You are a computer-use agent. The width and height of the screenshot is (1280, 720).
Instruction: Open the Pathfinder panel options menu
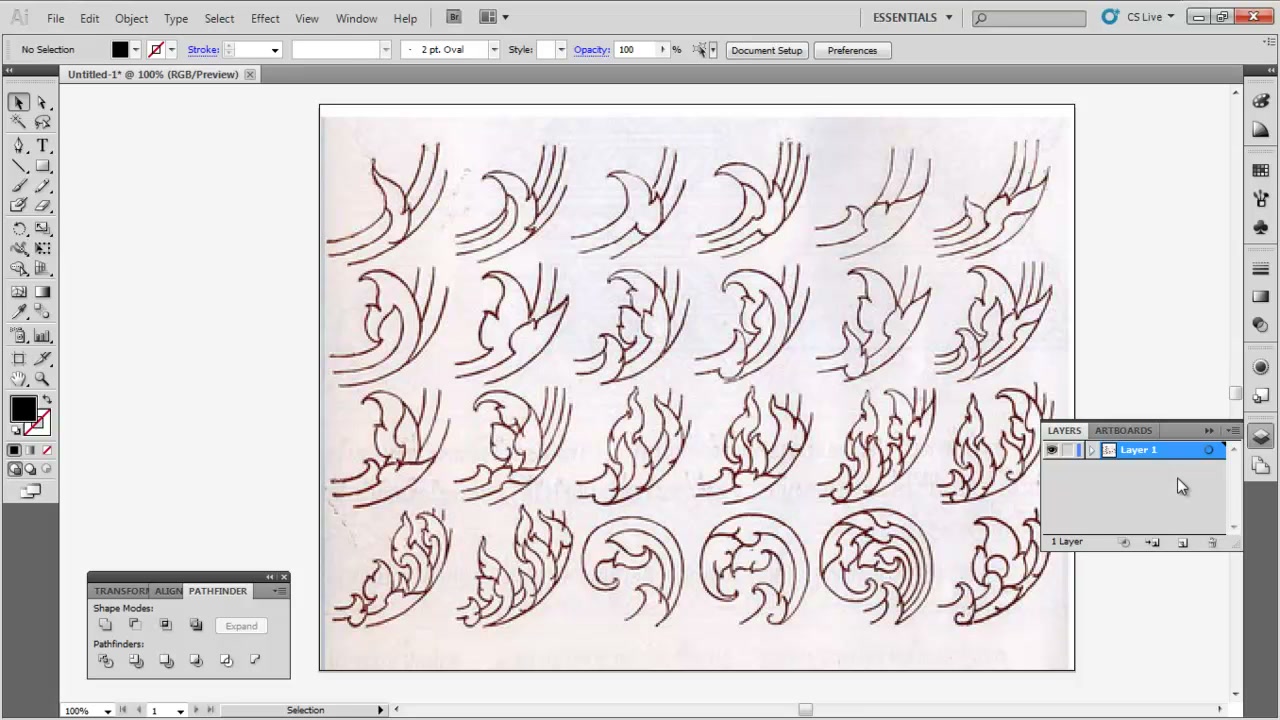[280, 591]
